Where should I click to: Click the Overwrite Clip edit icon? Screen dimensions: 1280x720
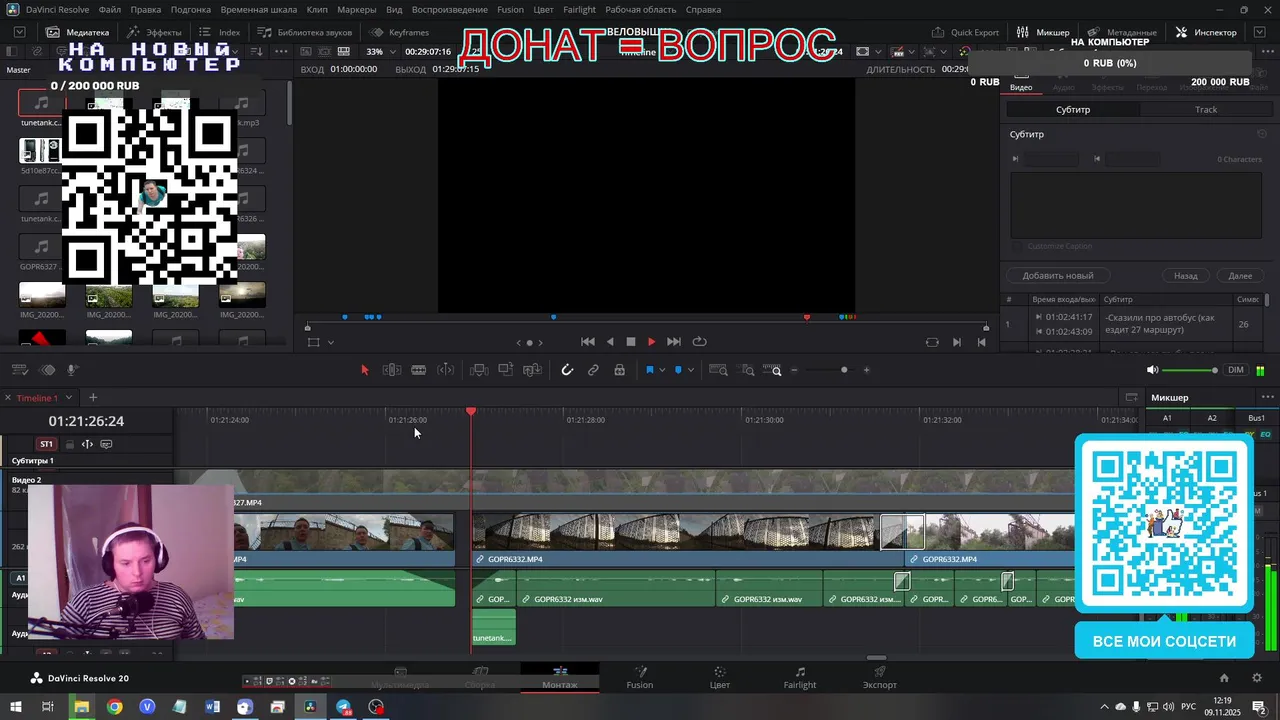[x=506, y=370]
